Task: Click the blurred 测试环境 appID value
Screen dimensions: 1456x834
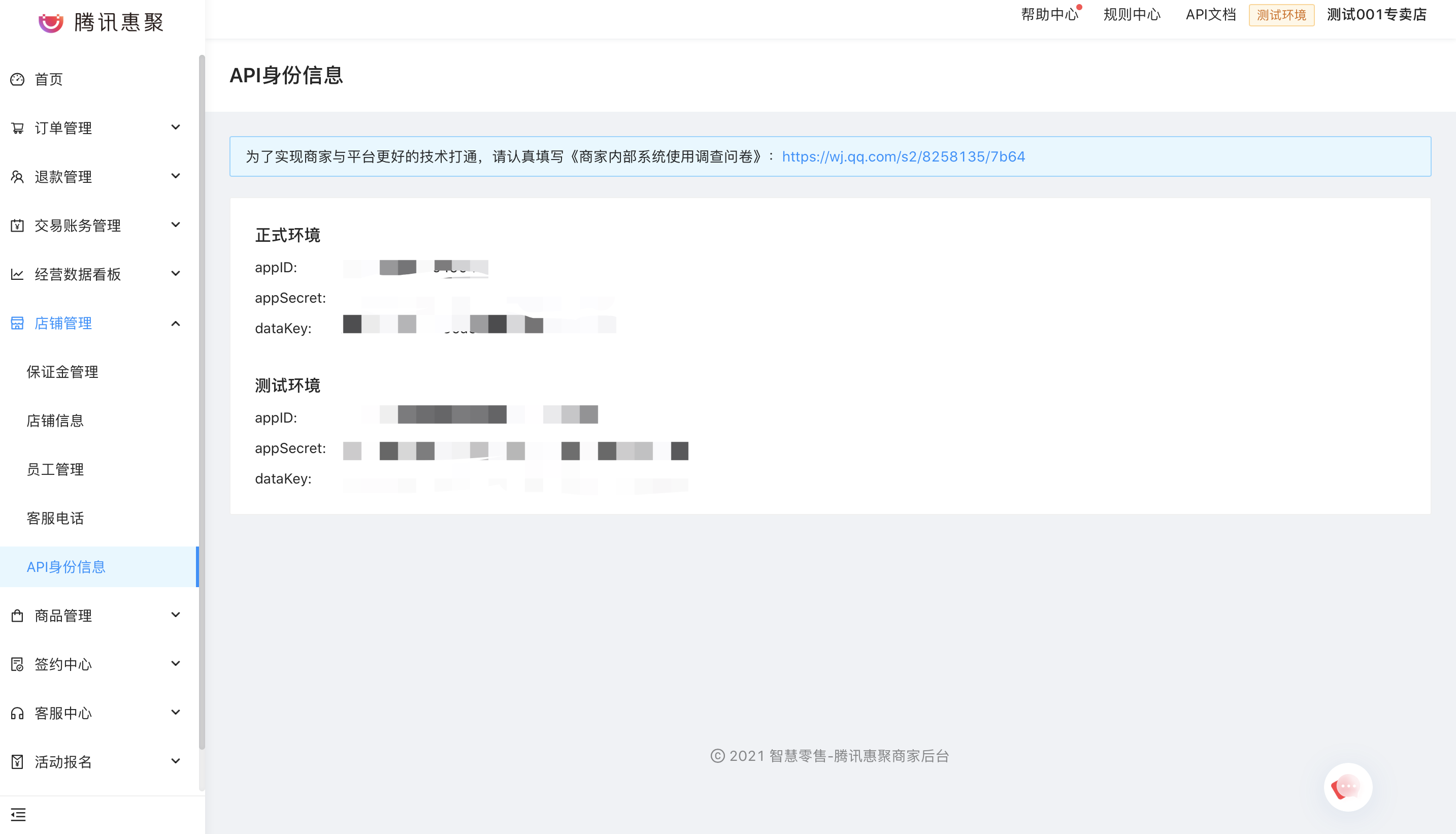Action: pos(480,414)
